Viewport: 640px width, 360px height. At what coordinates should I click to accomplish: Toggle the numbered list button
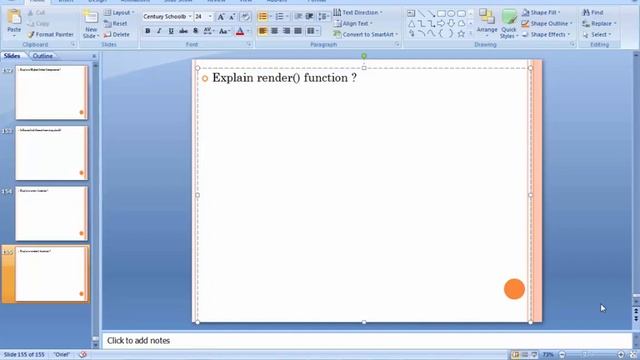(x=280, y=17)
